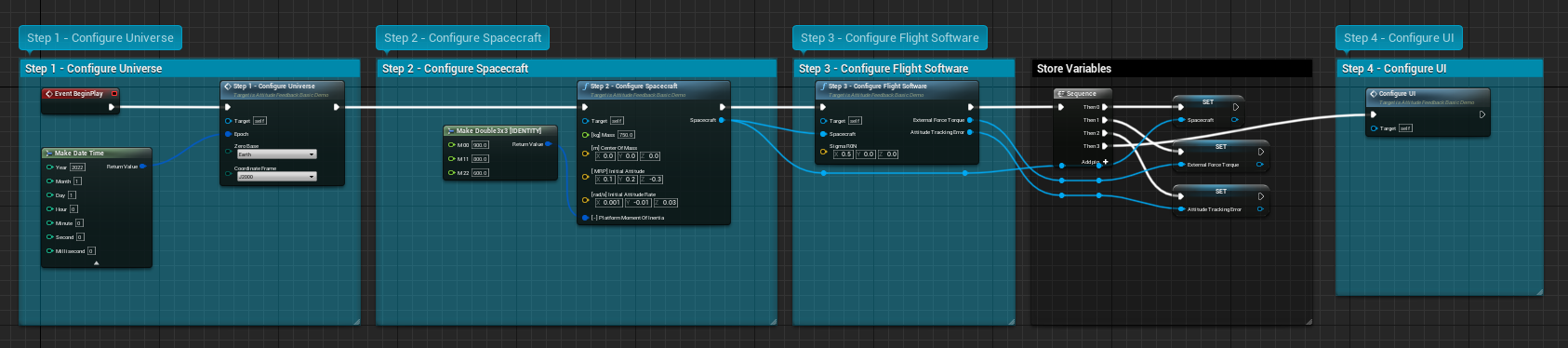
Task: Click the Target self field on Configure UI
Action: pyautogui.click(x=1405, y=128)
